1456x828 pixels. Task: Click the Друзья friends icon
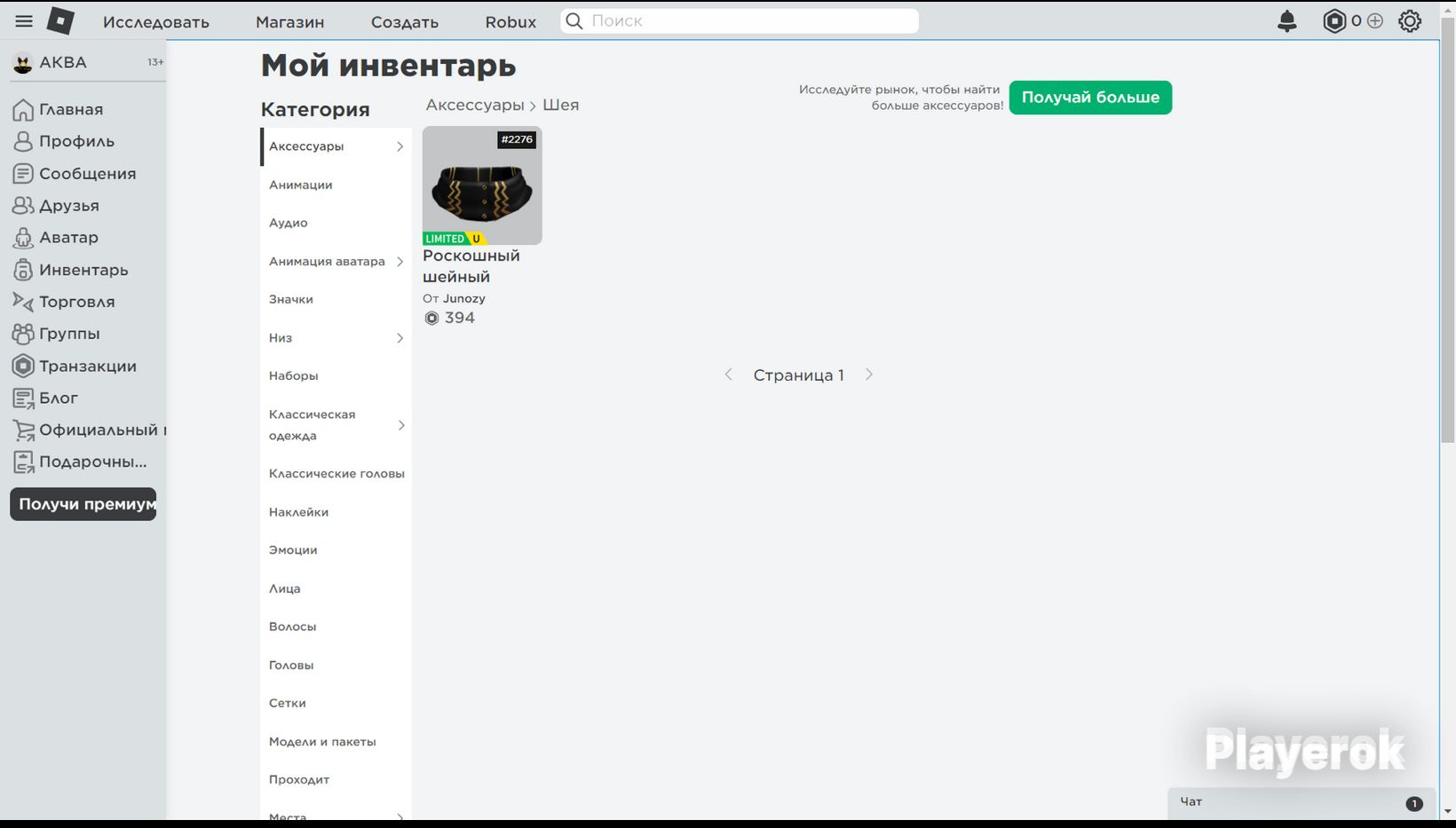point(23,206)
